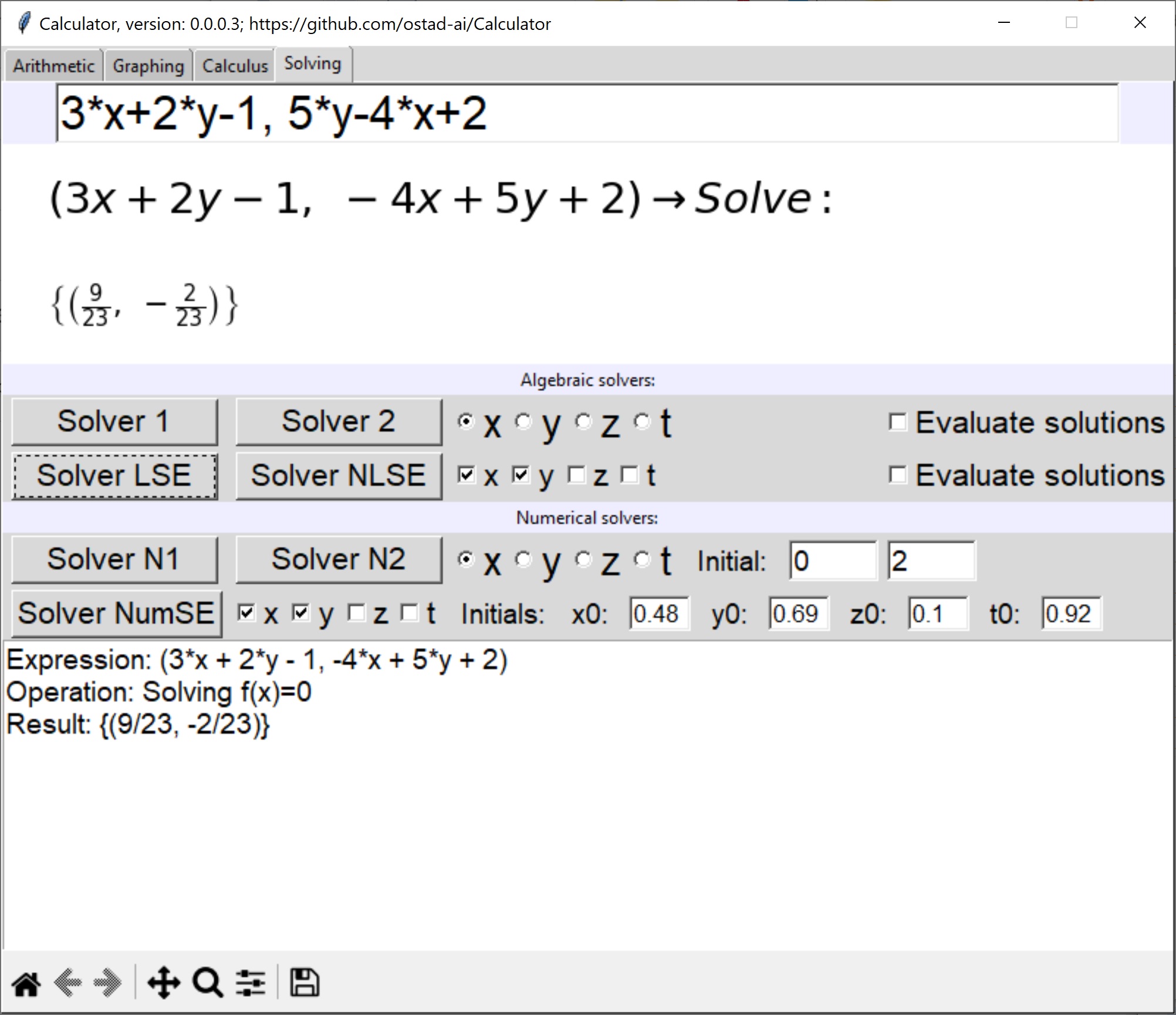Enable z checkbox in Solver NumSE row

pyautogui.click(x=356, y=613)
